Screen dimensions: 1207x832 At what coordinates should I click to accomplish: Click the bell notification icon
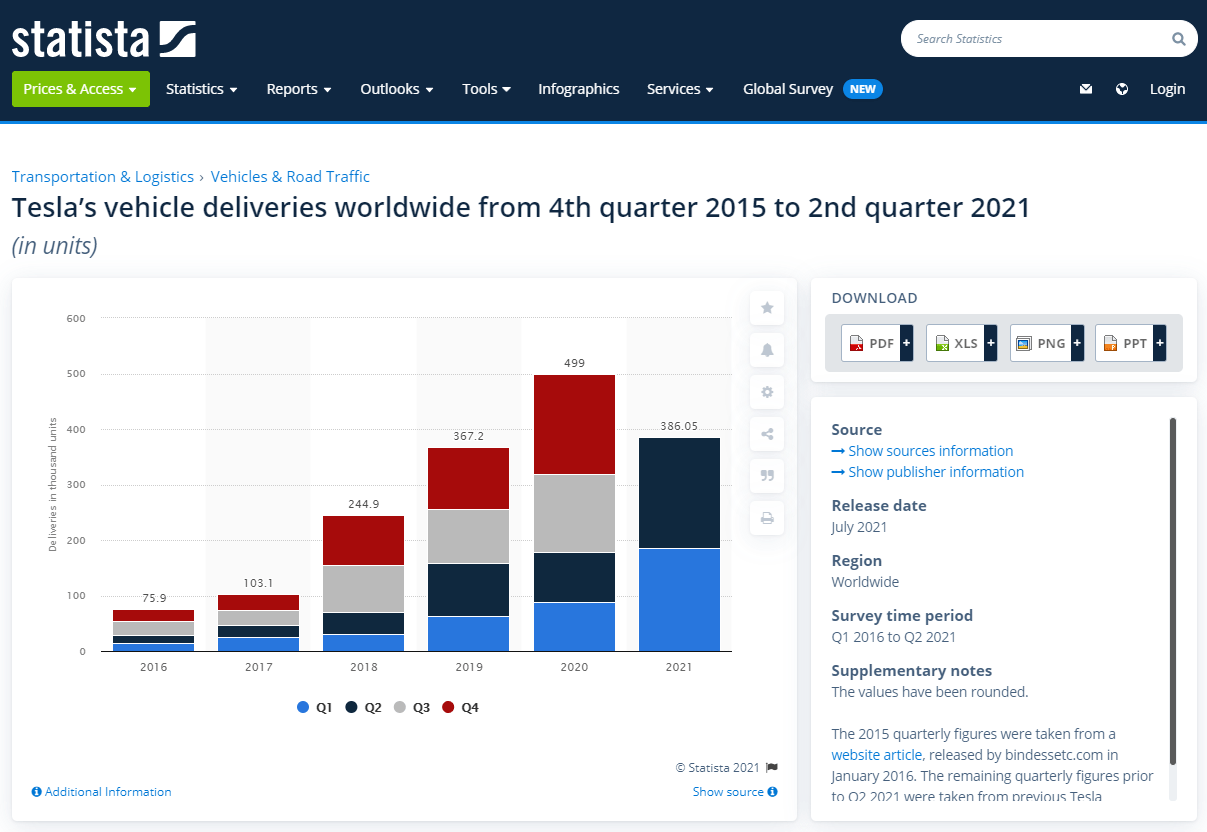(767, 350)
